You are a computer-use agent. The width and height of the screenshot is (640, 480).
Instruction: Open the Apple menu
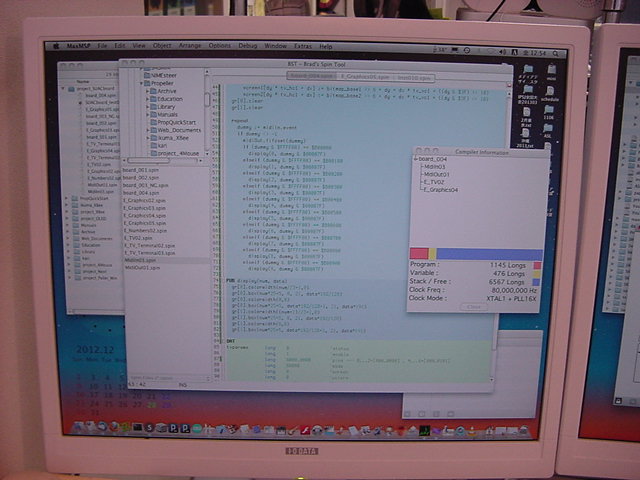point(57,46)
